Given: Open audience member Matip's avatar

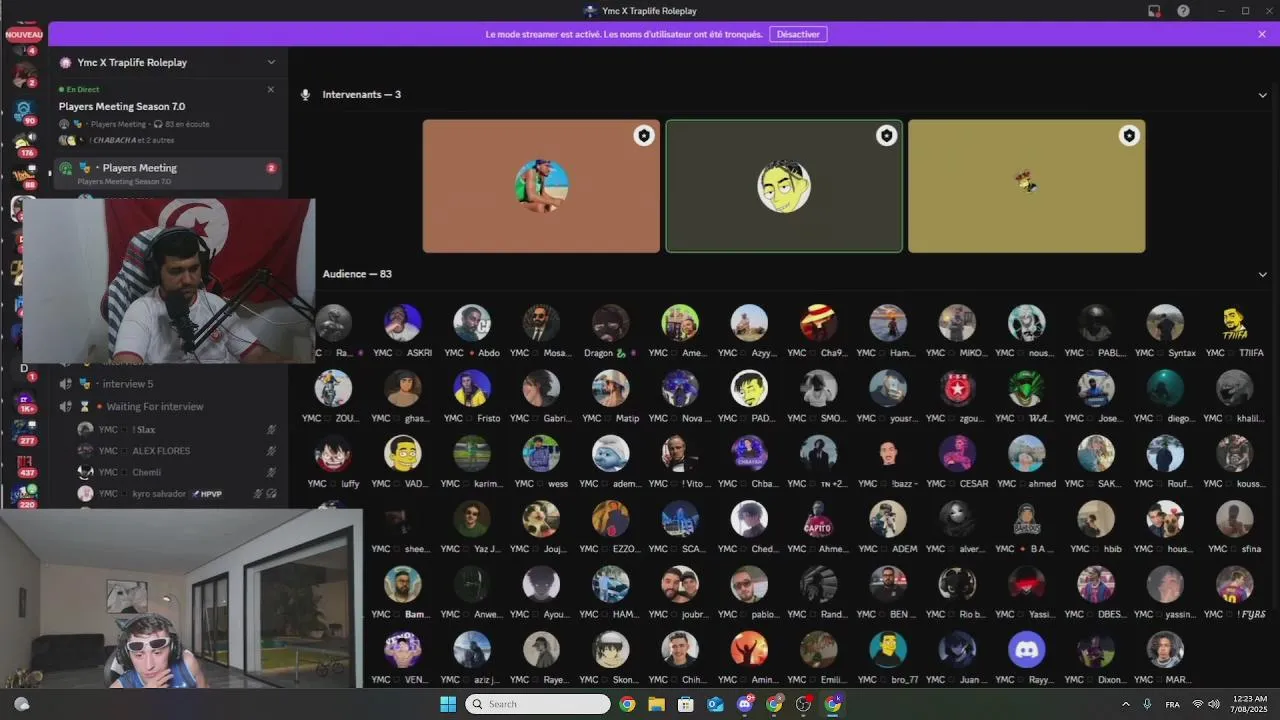Looking at the screenshot, I should pos(610,388).
